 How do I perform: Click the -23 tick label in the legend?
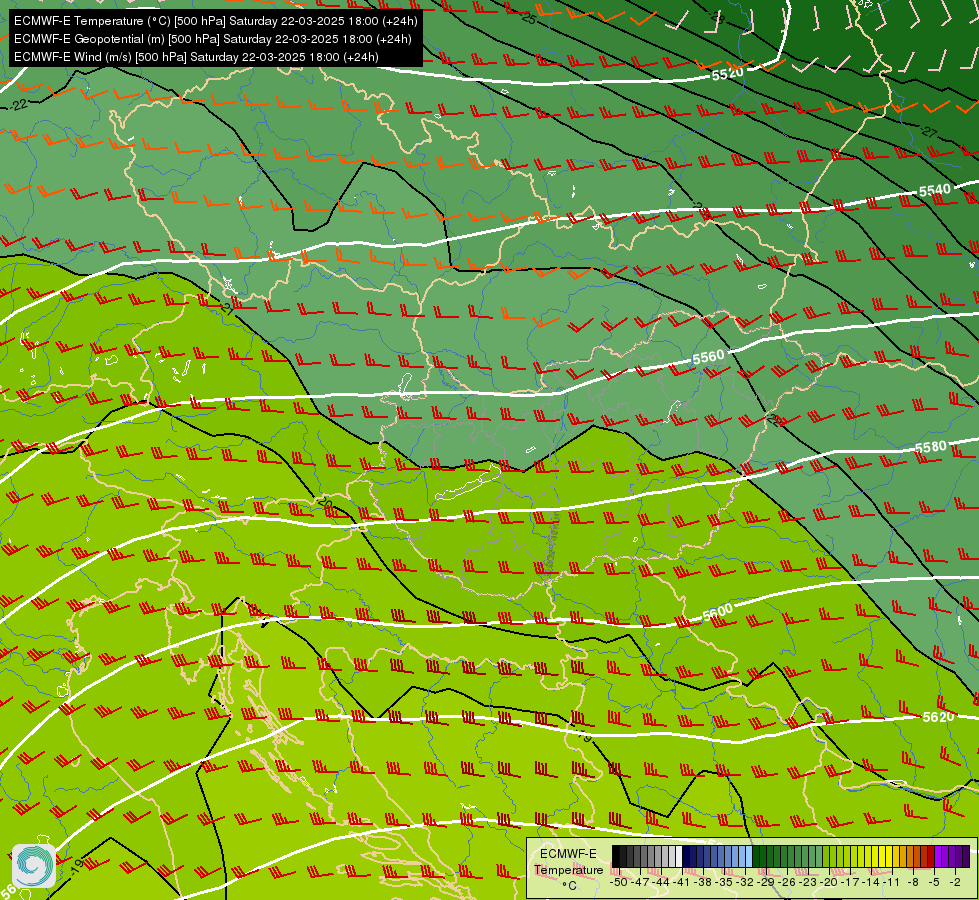click(808, 882)
